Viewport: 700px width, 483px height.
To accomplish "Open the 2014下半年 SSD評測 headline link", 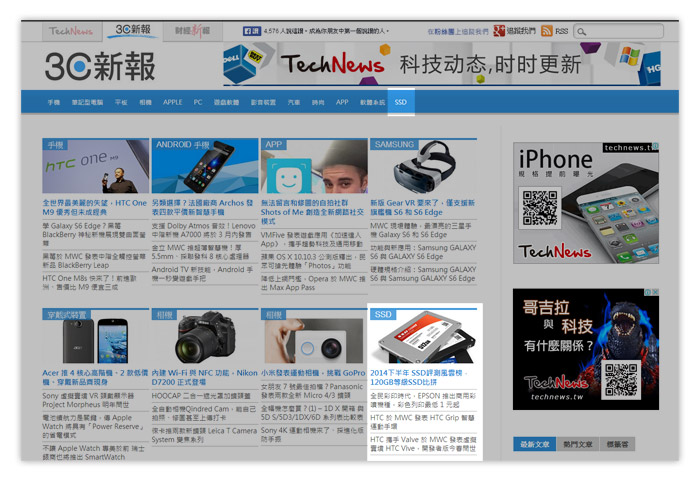I will pyautogui.click(x=418, y=378).
